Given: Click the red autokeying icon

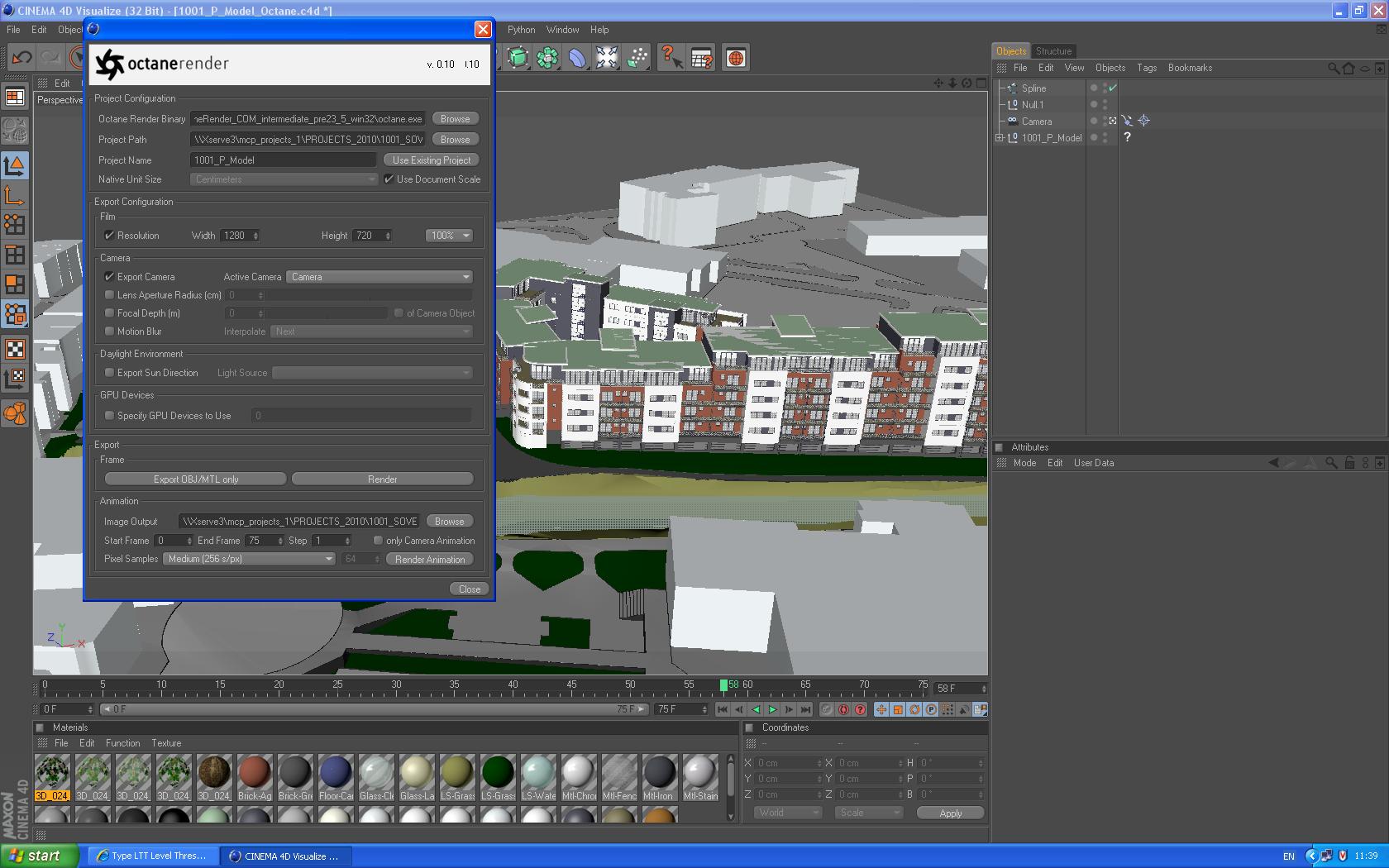Looking at the screenshot, I should coord(843,709).
